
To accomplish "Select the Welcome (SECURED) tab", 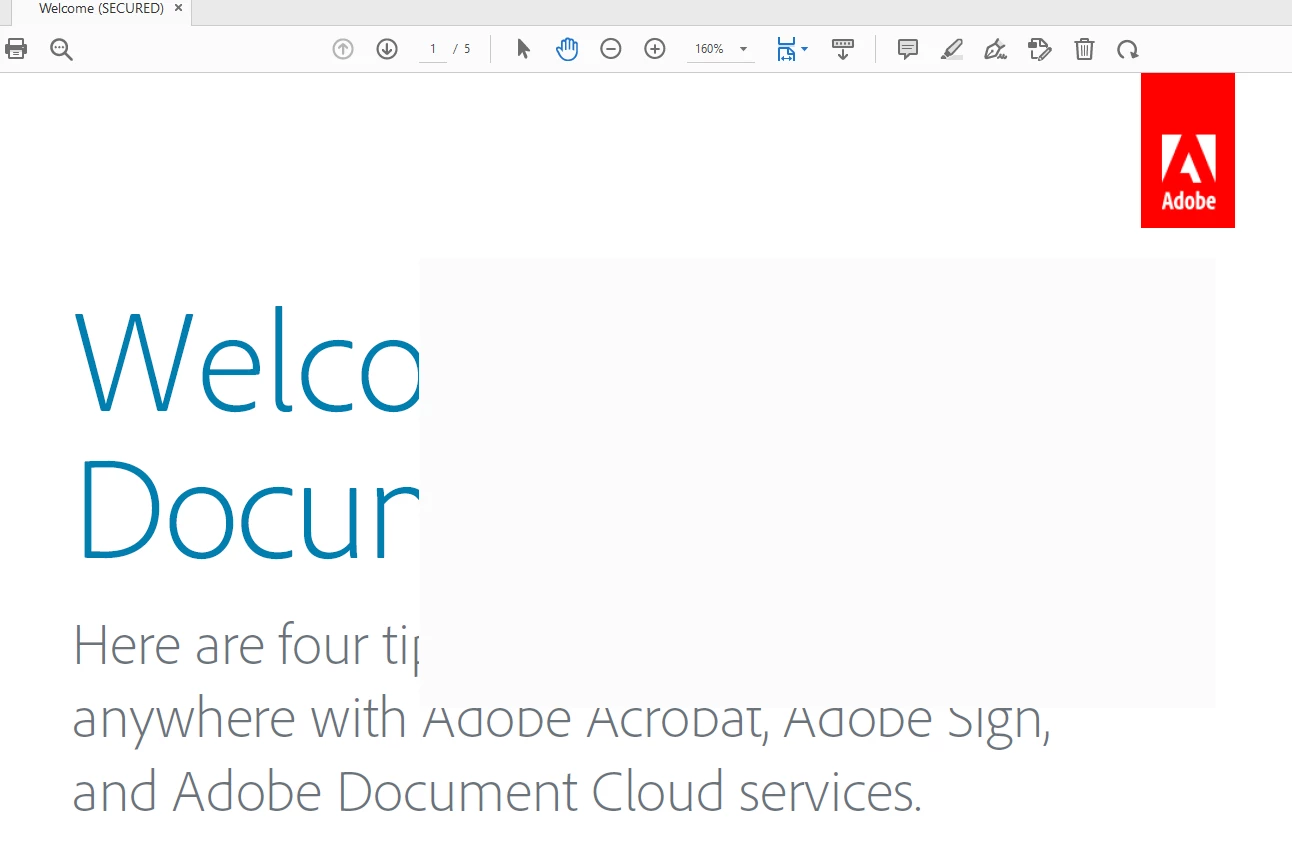I will pyautogui.click(x=101, y=8).
